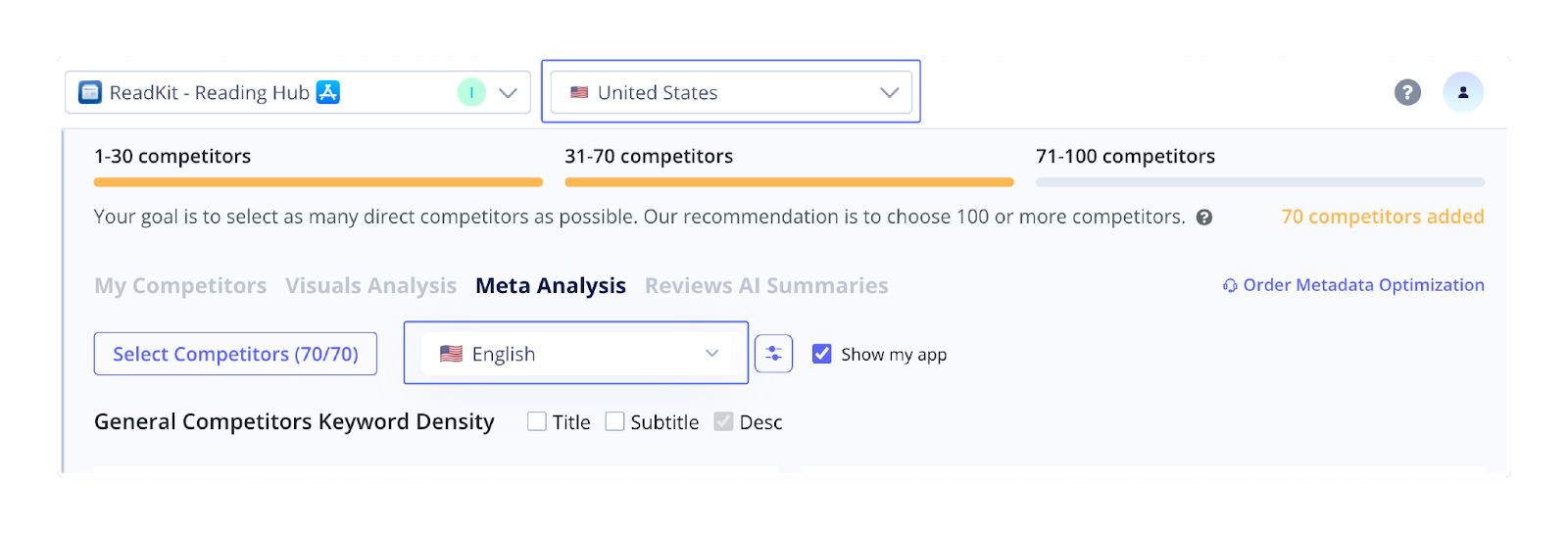1568x535 pixels.
Task: Open the filter settings sliders icon
Action: [773, 354]
